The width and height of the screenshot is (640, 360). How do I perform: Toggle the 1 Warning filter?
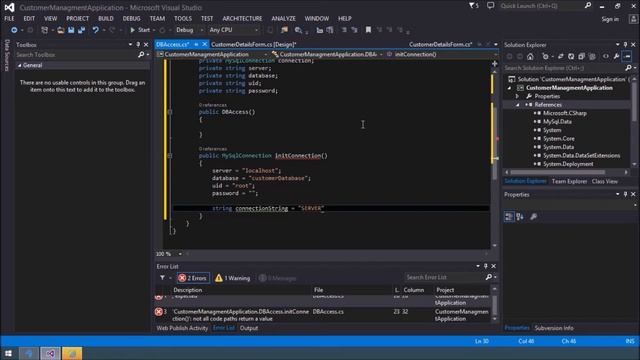[232, 278]
